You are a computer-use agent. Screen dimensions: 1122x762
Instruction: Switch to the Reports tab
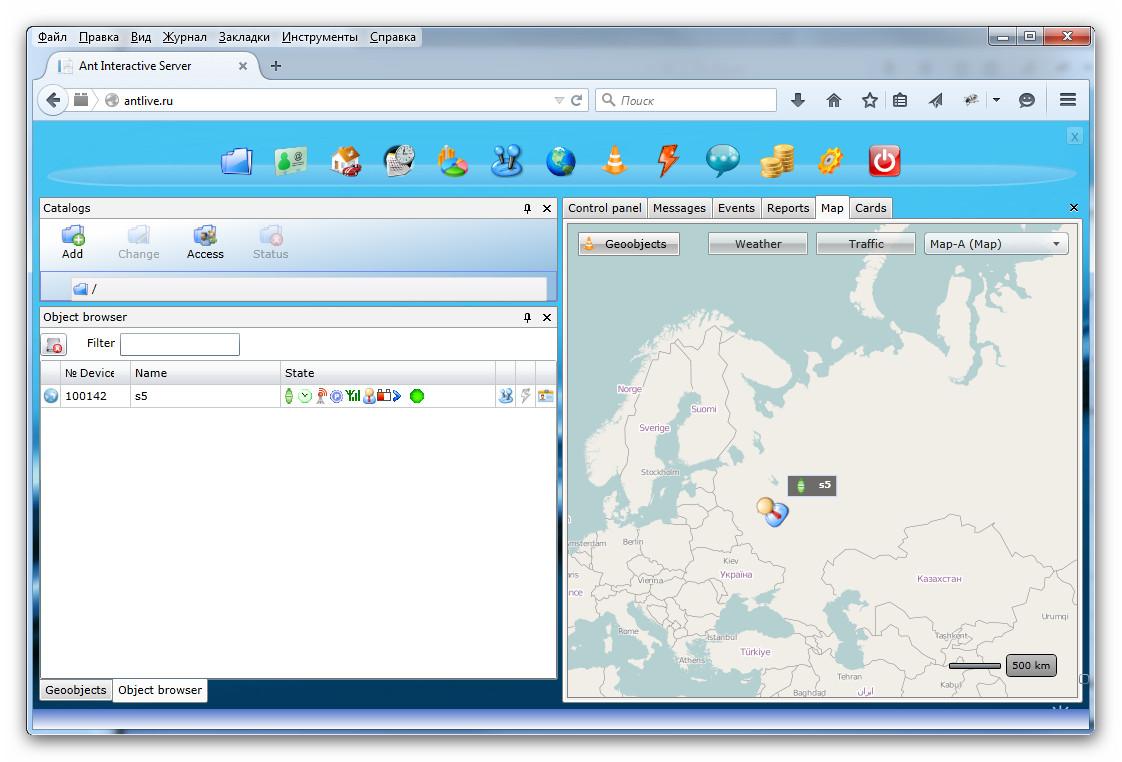click(787, 208)
